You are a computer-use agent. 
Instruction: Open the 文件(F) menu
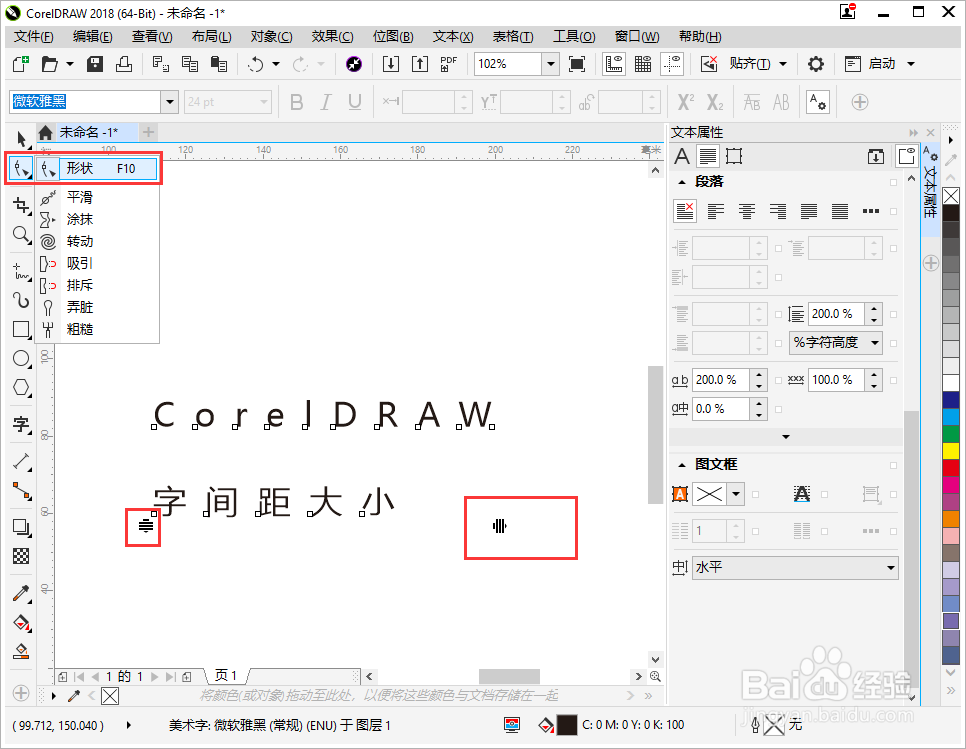click(33, 36)
